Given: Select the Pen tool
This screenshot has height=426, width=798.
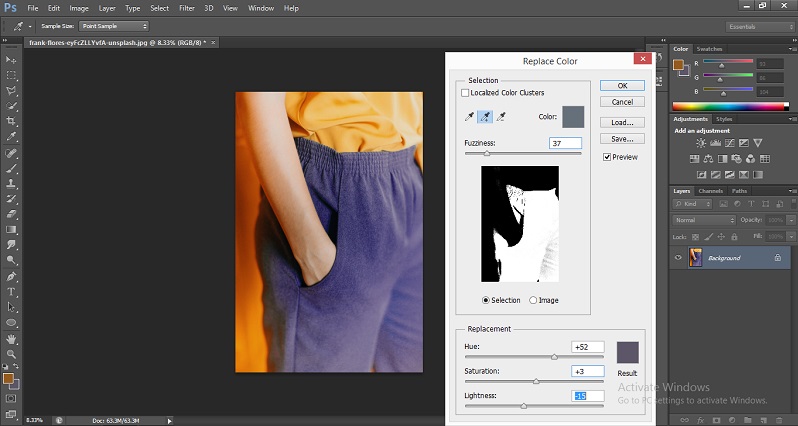Looking at the screenshot, I should coord(11,276).
